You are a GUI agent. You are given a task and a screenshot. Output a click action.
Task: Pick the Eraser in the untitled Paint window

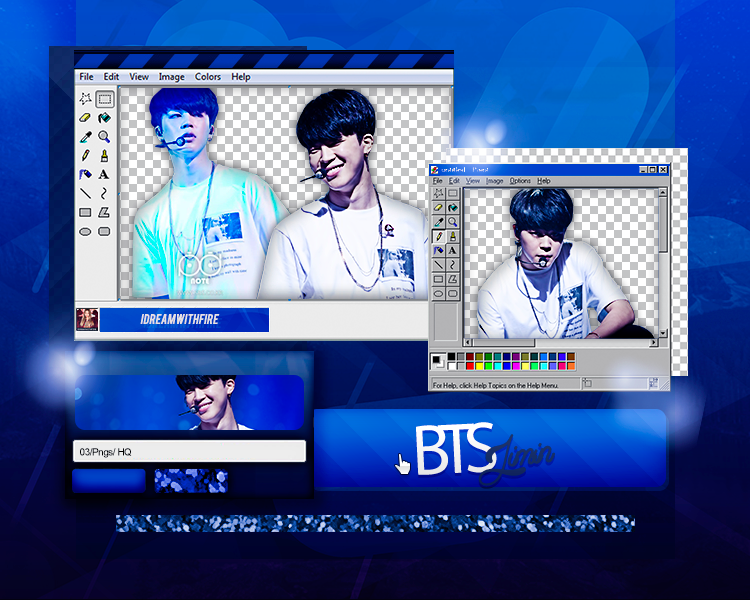coord(439,208)
